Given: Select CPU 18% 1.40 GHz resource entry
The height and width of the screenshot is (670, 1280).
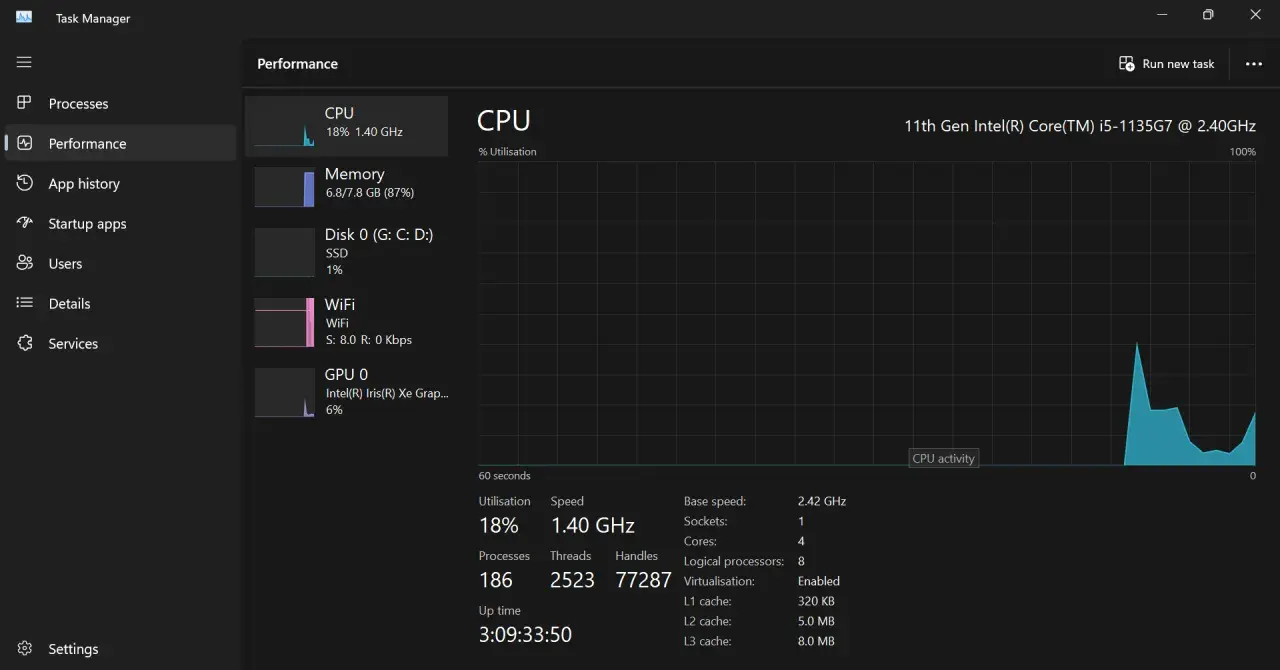Looking at the screenshot, I should pyautogui.click(x=346, y=126).
